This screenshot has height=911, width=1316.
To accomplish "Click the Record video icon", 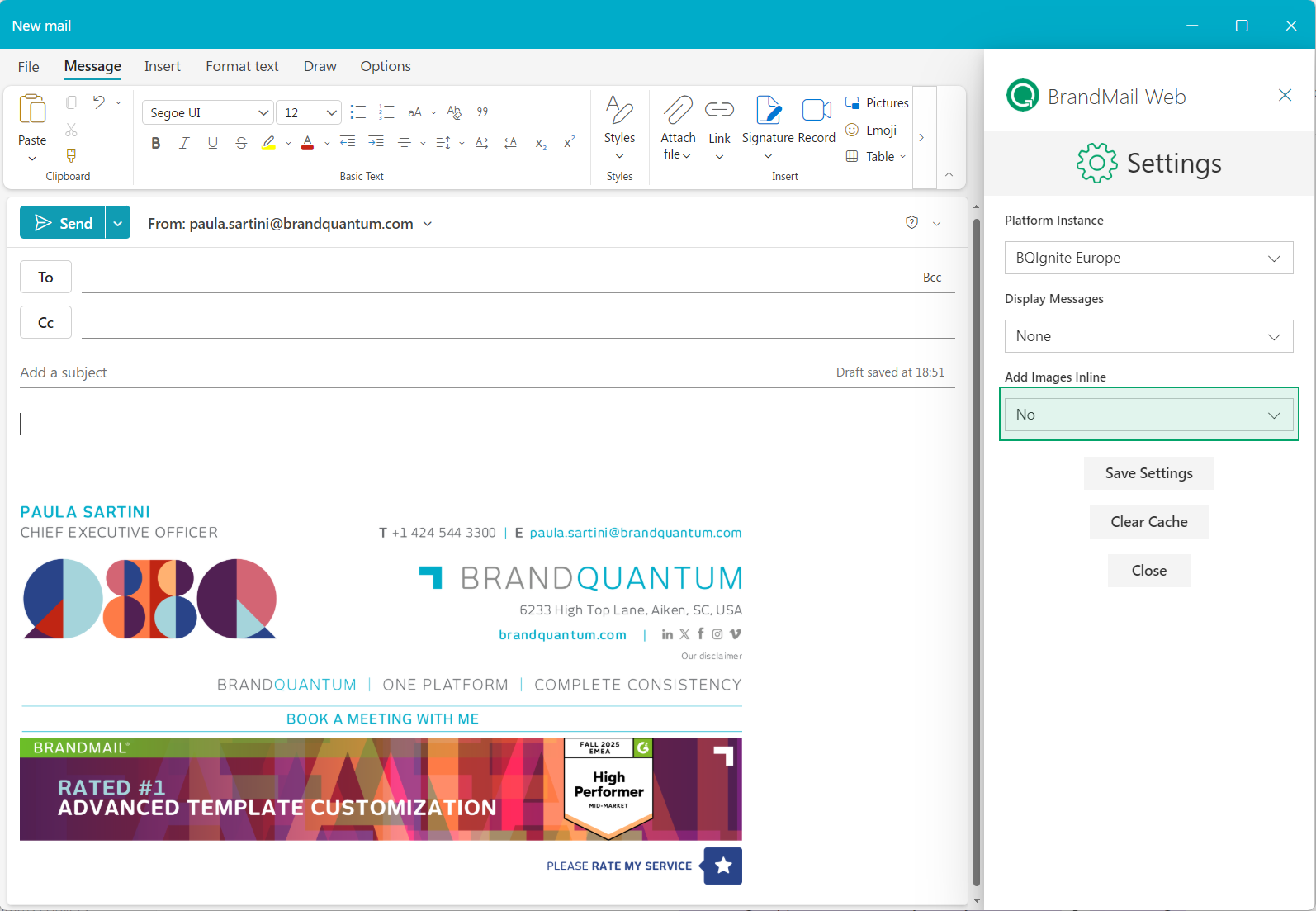I will (817, 111).
